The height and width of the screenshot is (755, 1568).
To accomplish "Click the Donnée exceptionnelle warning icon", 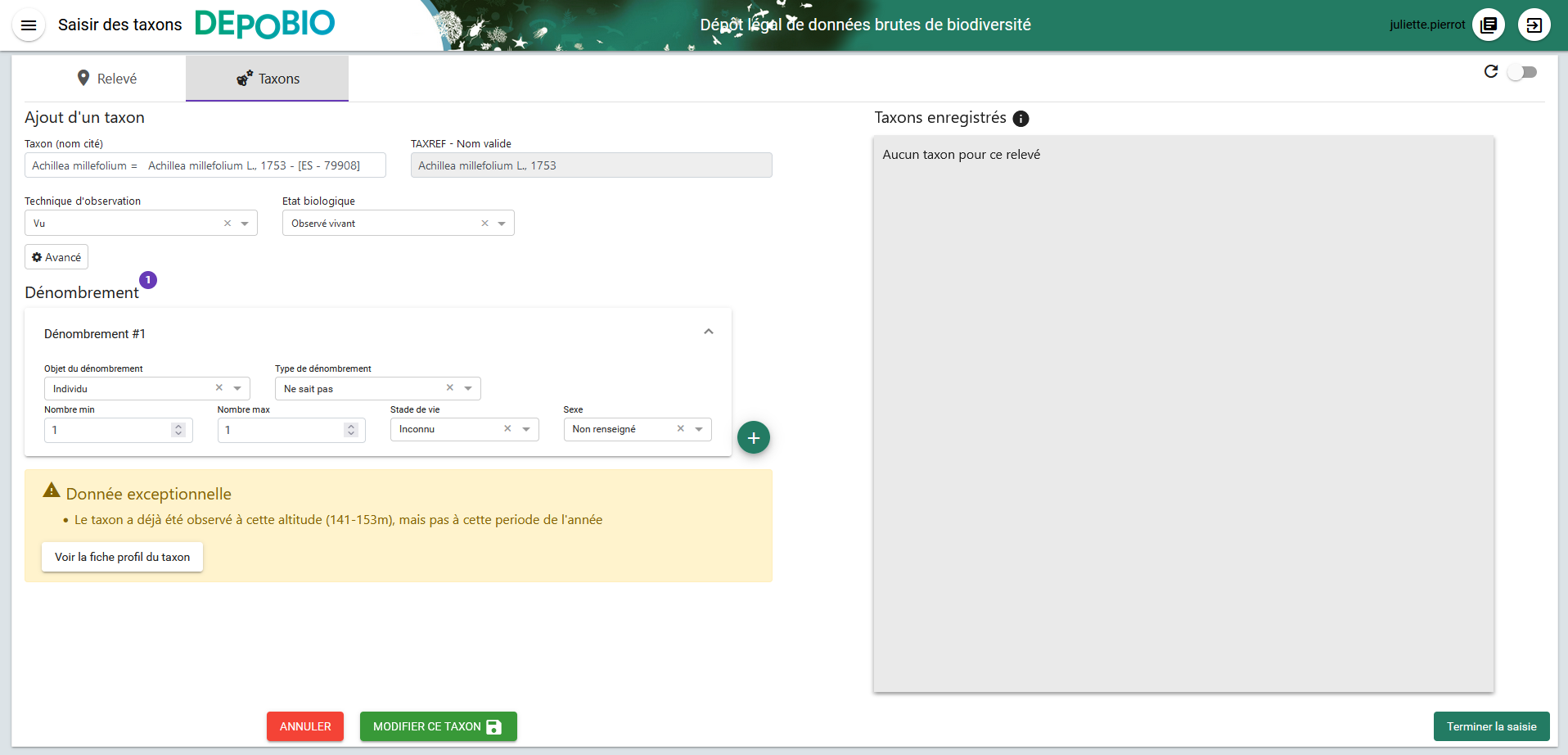I will (x=52, y=491).
